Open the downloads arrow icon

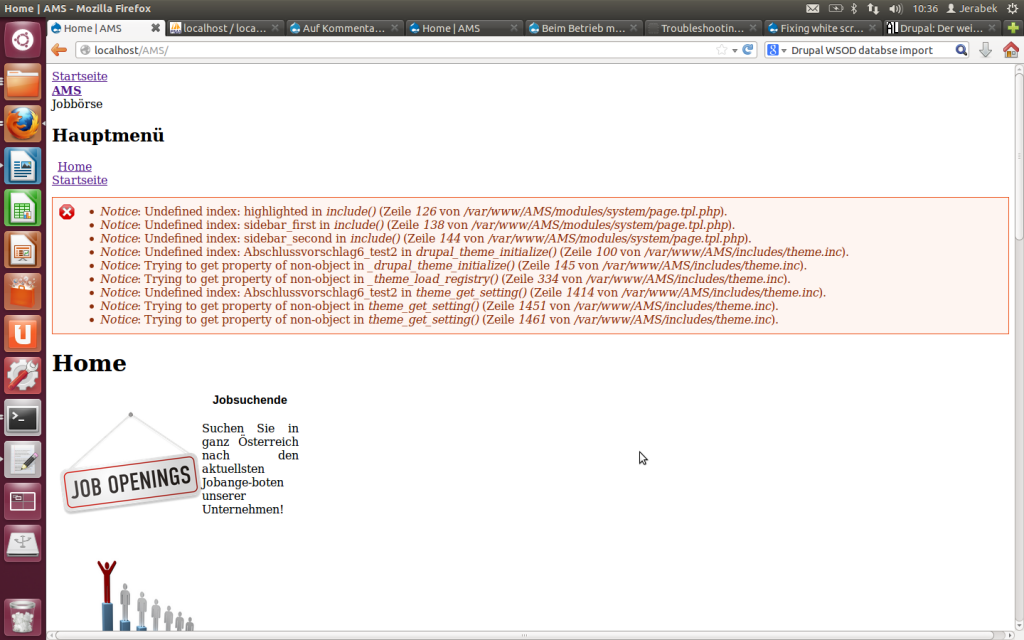pos(985,50)
